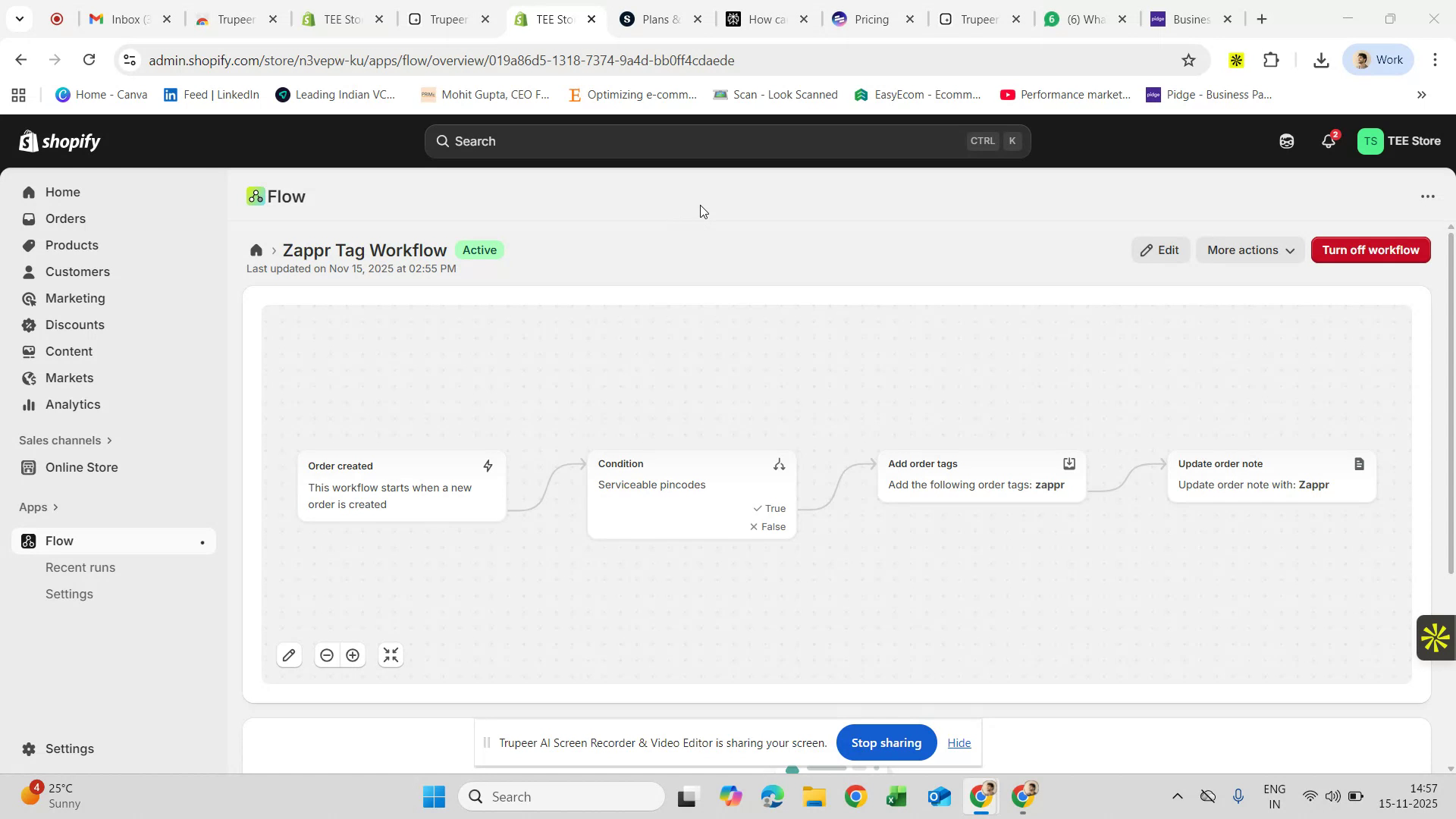Click the admin Search bar
This screenshot has width=1456, height=819.
point(726,141)
